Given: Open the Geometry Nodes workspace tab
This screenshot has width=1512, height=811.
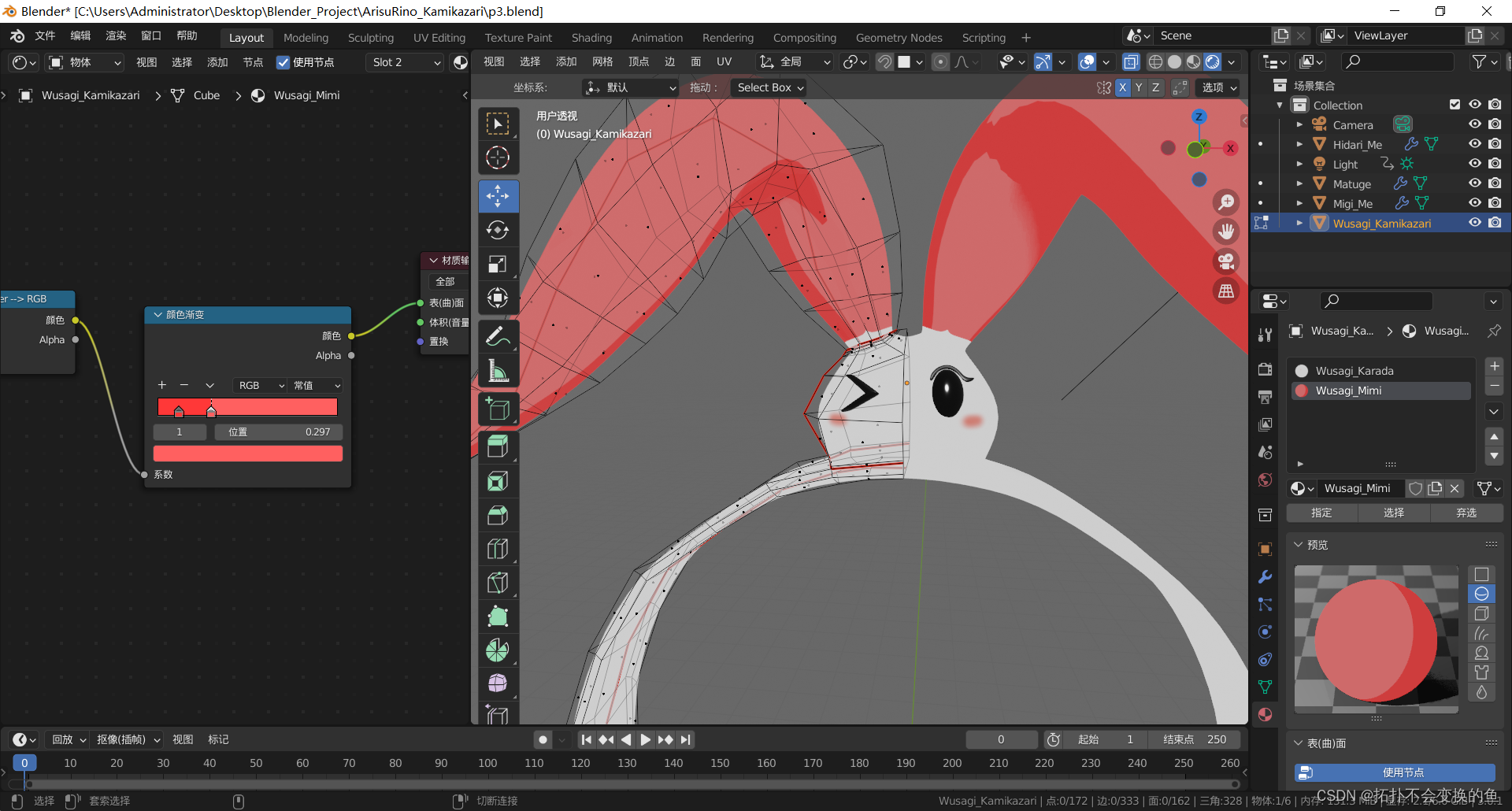Looking at the screenshot, I should (899, 37).
